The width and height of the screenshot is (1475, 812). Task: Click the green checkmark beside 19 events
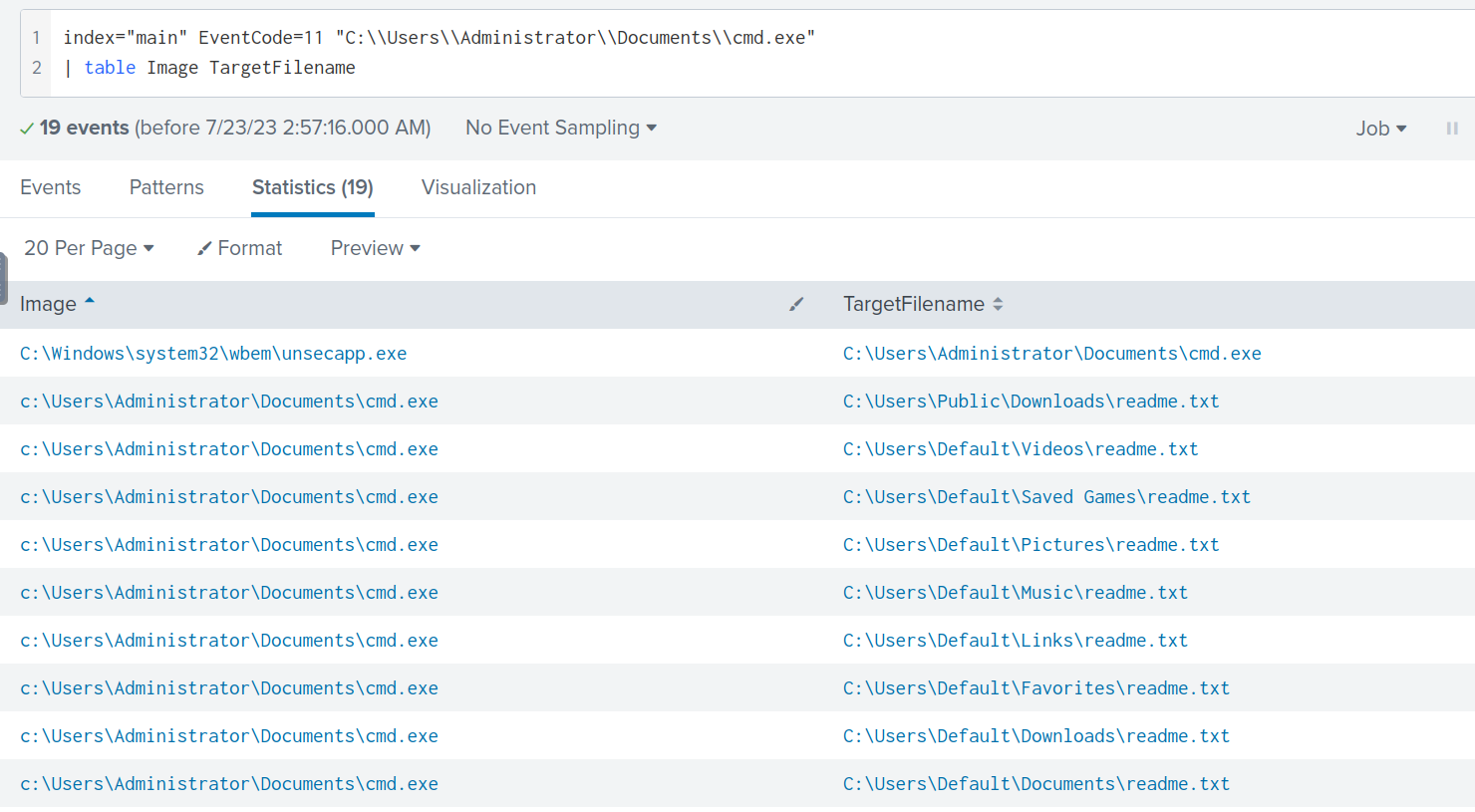tap(27, 129)
